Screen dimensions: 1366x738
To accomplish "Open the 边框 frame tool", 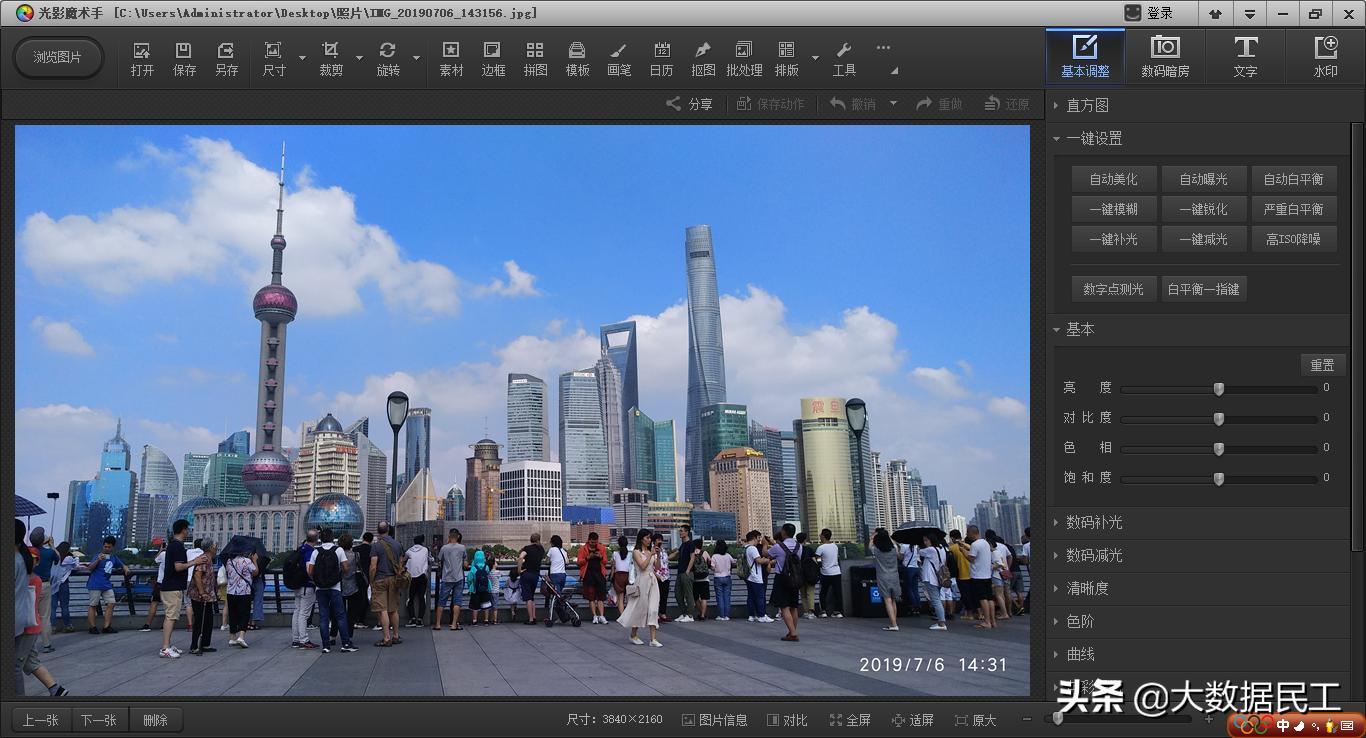I will coord(492,57).
